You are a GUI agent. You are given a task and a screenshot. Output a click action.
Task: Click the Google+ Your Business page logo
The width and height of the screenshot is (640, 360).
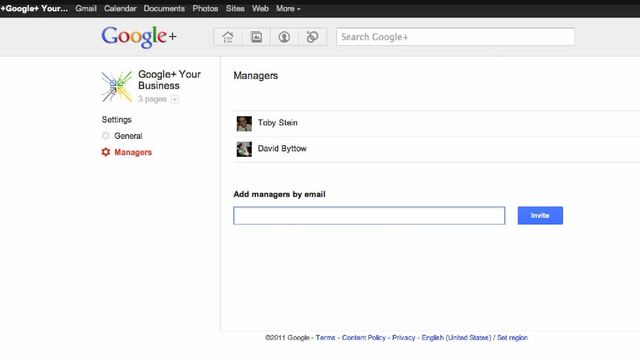[x=117, y=87]
